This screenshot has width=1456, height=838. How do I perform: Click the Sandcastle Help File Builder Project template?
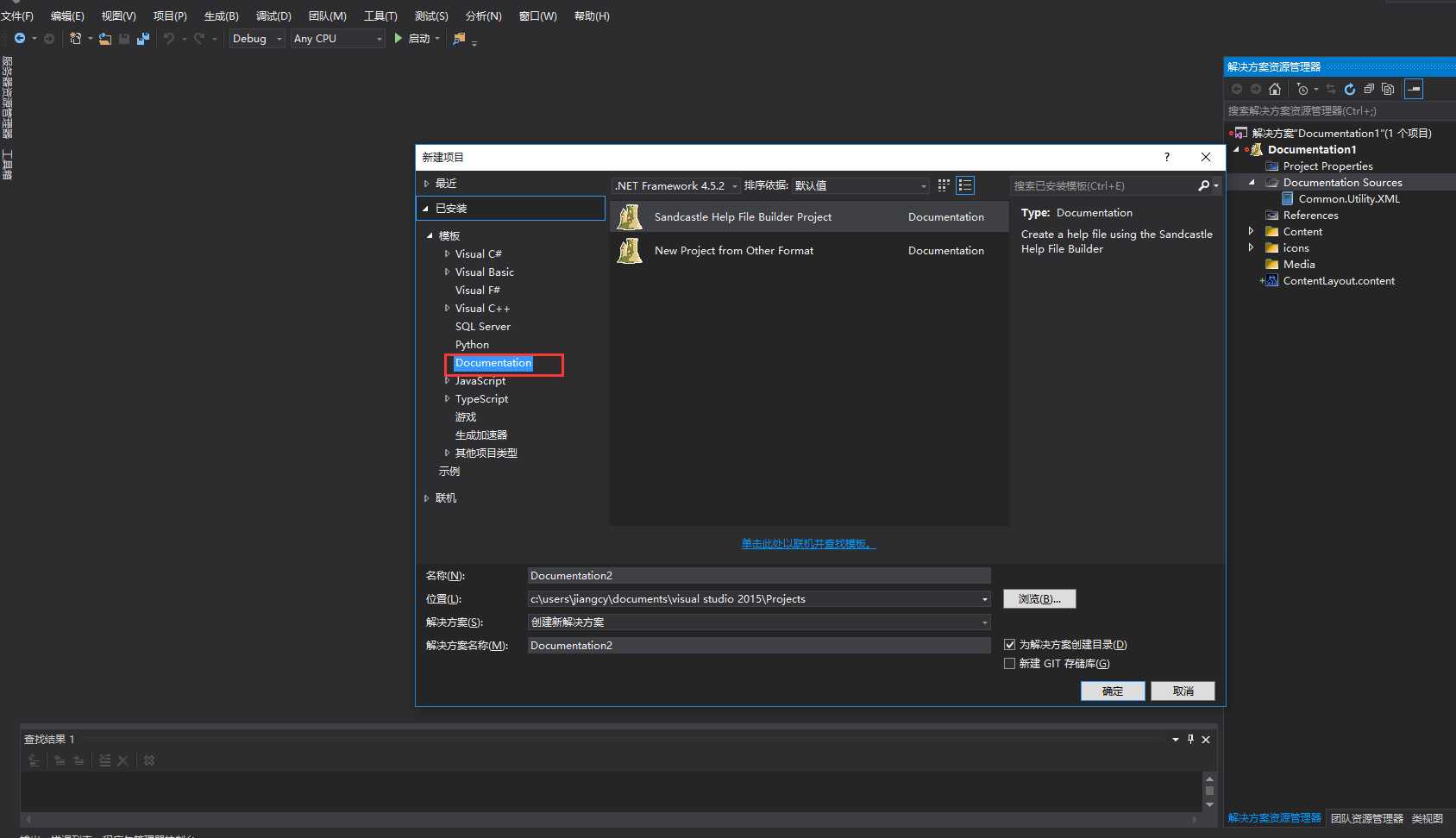click(809, 217)
